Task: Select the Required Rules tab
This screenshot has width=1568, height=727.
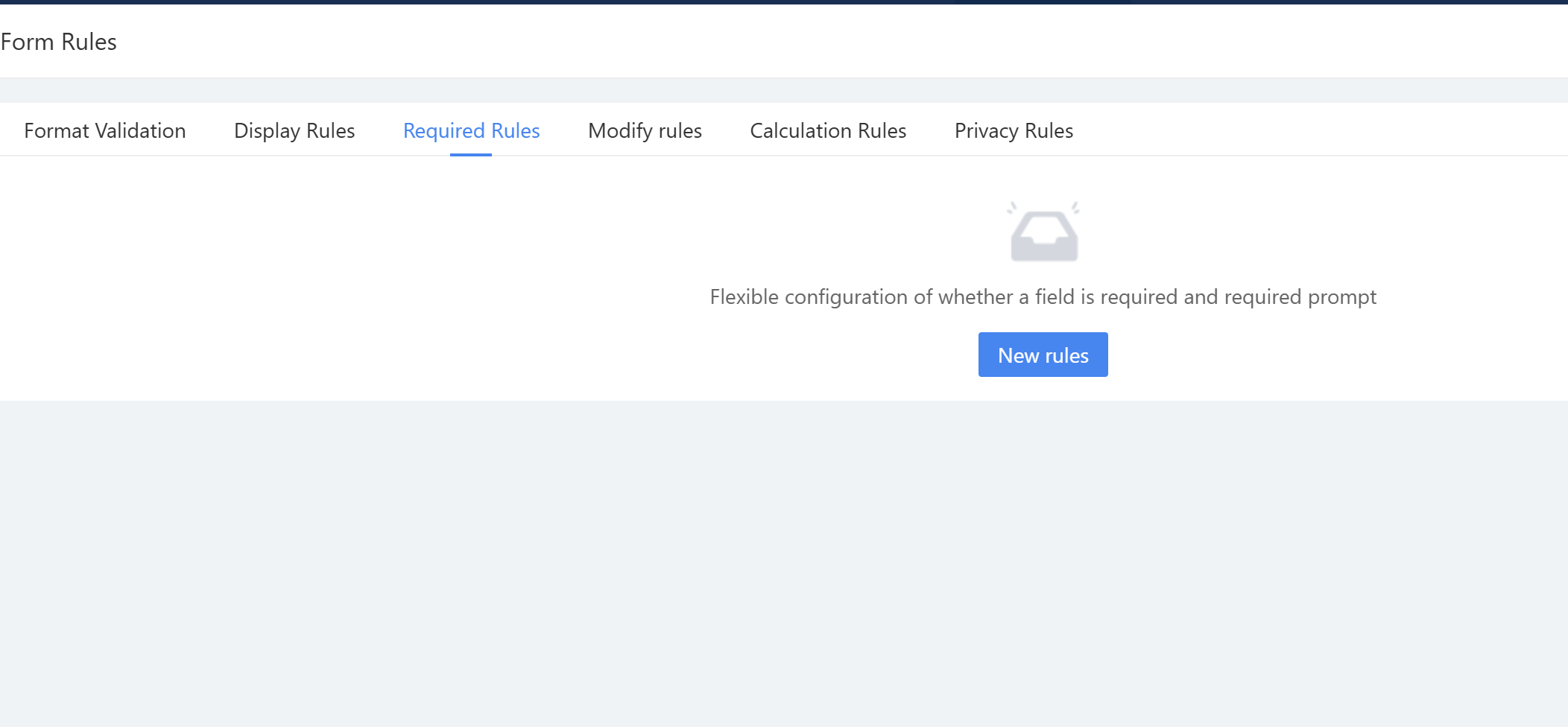Action: pos(471,130)
